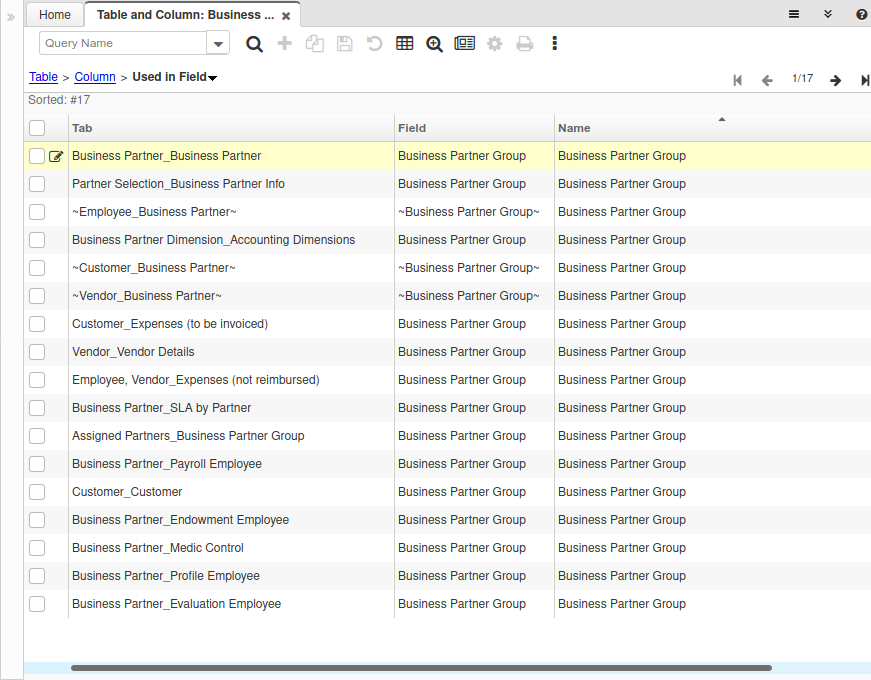Click the horizontal scrollbar at bottom
This screenshot has width=871, height=680.
click(420, 668)
